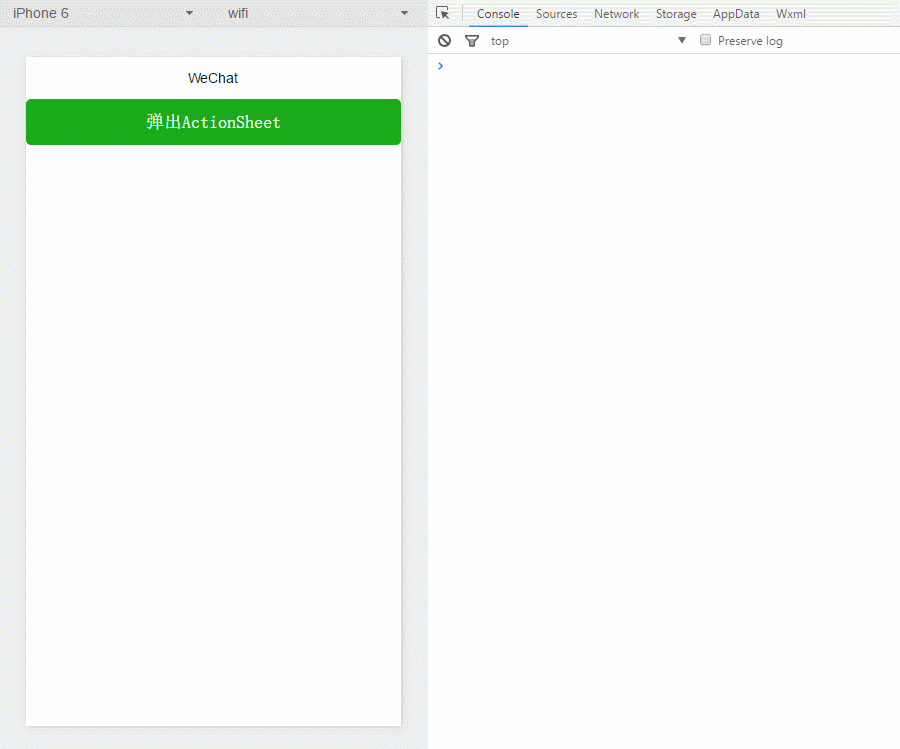Click the blue console prompt chevron
Viewport: 900px width, 749px height.
tap(441, 66)
